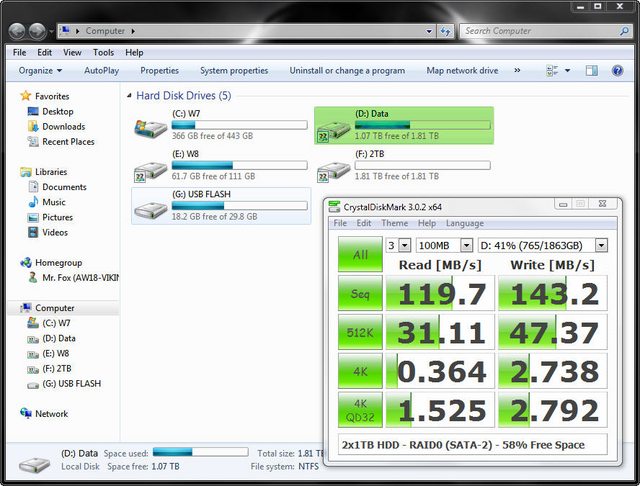The height and width of the screenshot is (486, 640).
Task: Open the address bar history dropdown
Action: [429, 31]
